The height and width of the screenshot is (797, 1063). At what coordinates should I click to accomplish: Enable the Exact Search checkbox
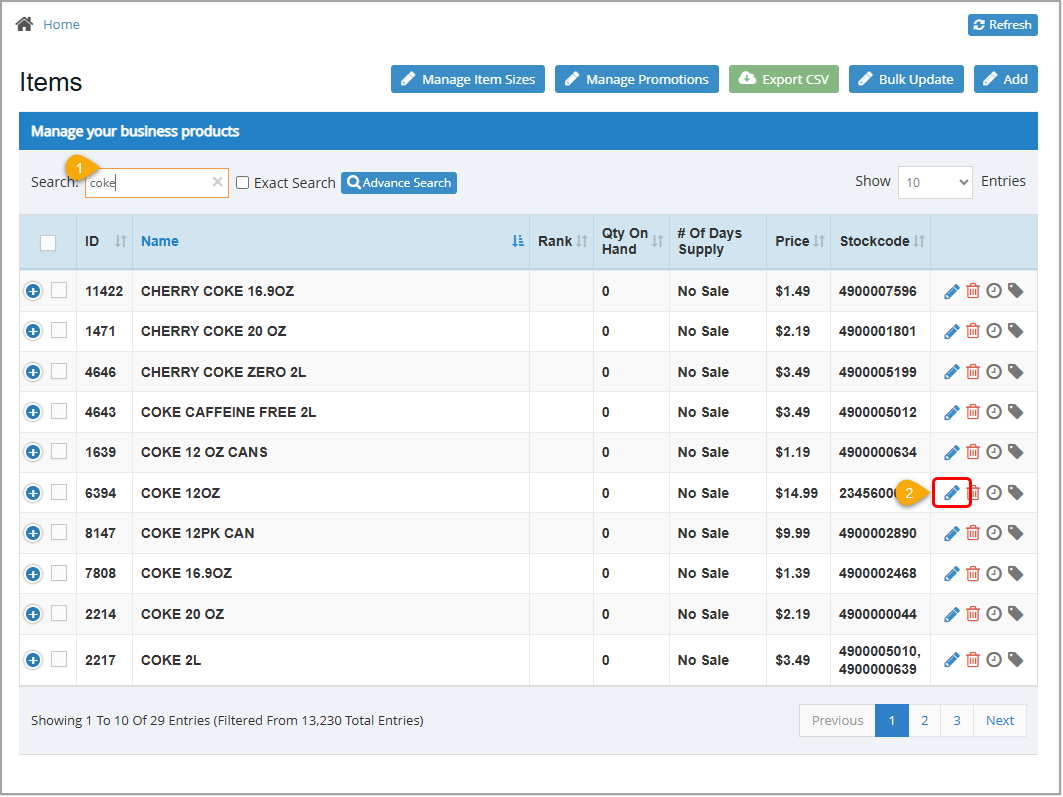241,182
